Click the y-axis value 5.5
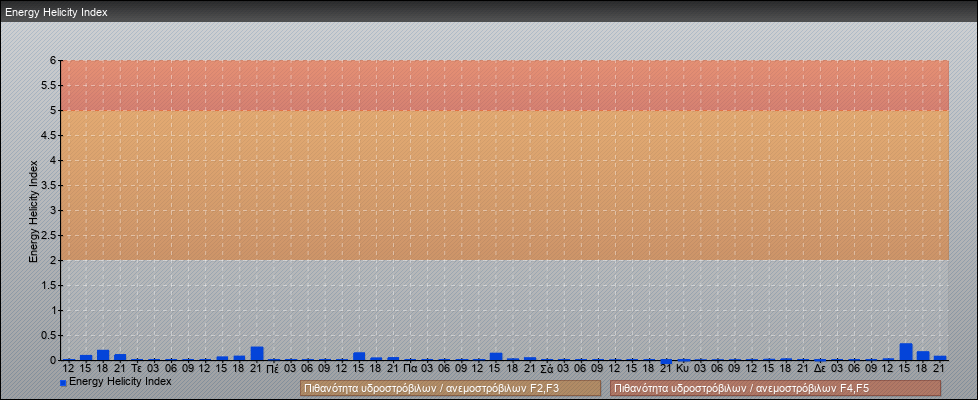The width and height of the screenshot is (978, 400). [50, 85]
